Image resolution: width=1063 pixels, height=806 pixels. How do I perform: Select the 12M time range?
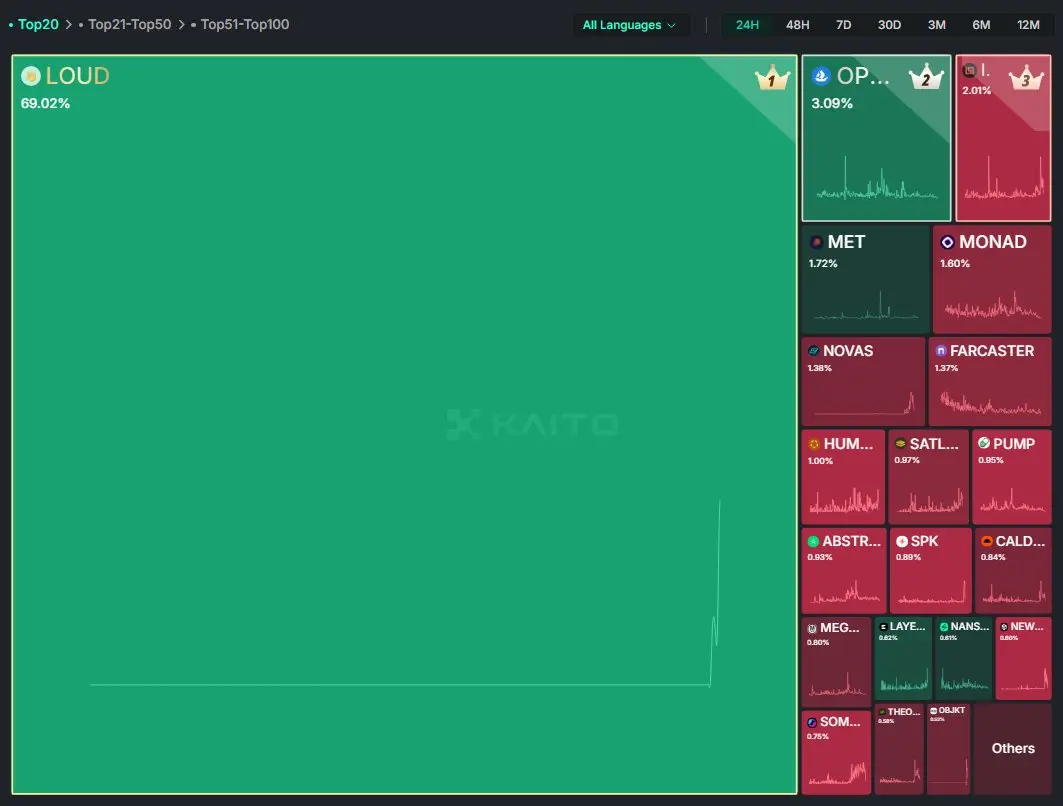point(1028,25)
